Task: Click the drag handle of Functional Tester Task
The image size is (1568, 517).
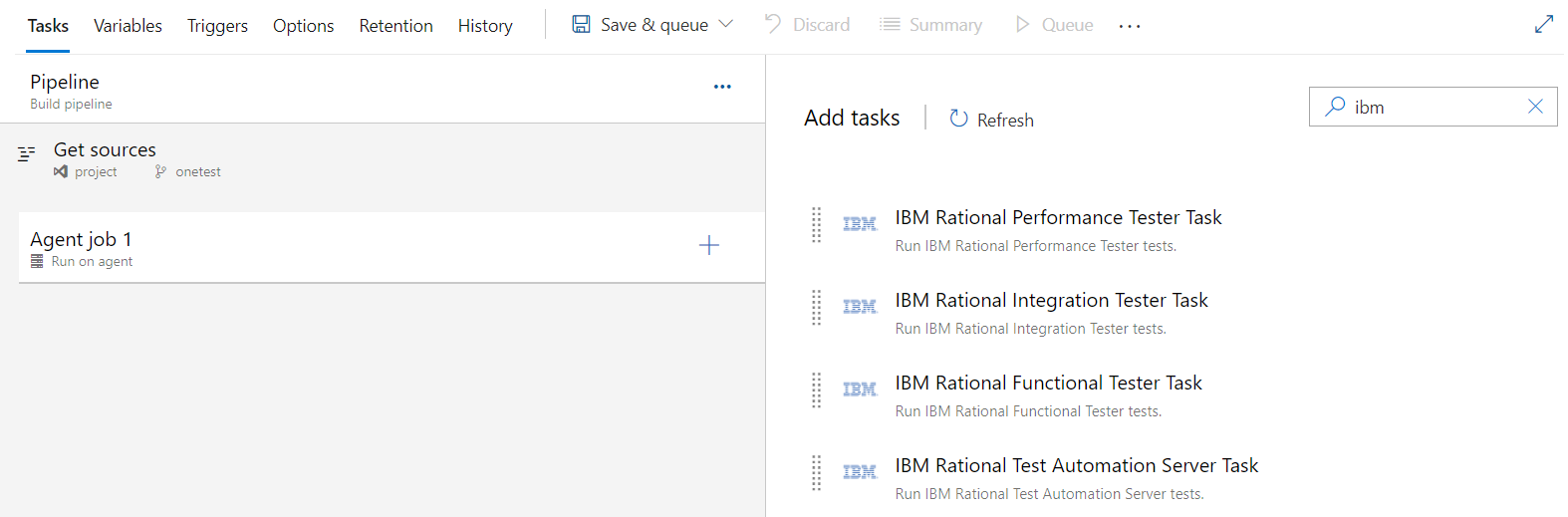Action: (x=816, y=390)
